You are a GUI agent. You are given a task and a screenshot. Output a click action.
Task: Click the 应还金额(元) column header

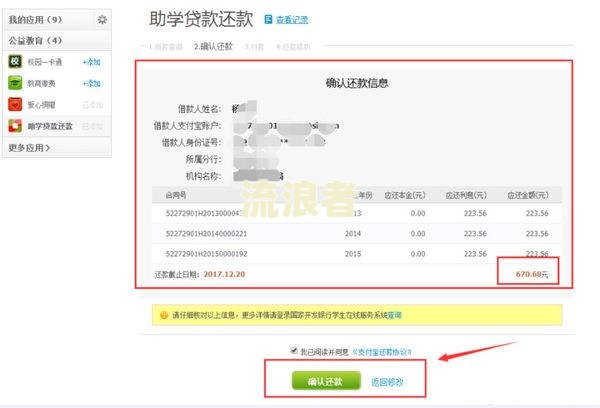point(528,195)
